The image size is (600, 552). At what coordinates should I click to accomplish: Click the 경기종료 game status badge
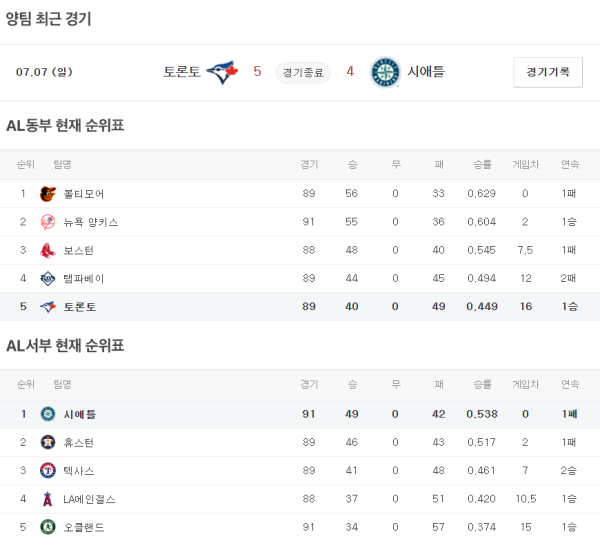pyautogui.click(x=303, y=72)
